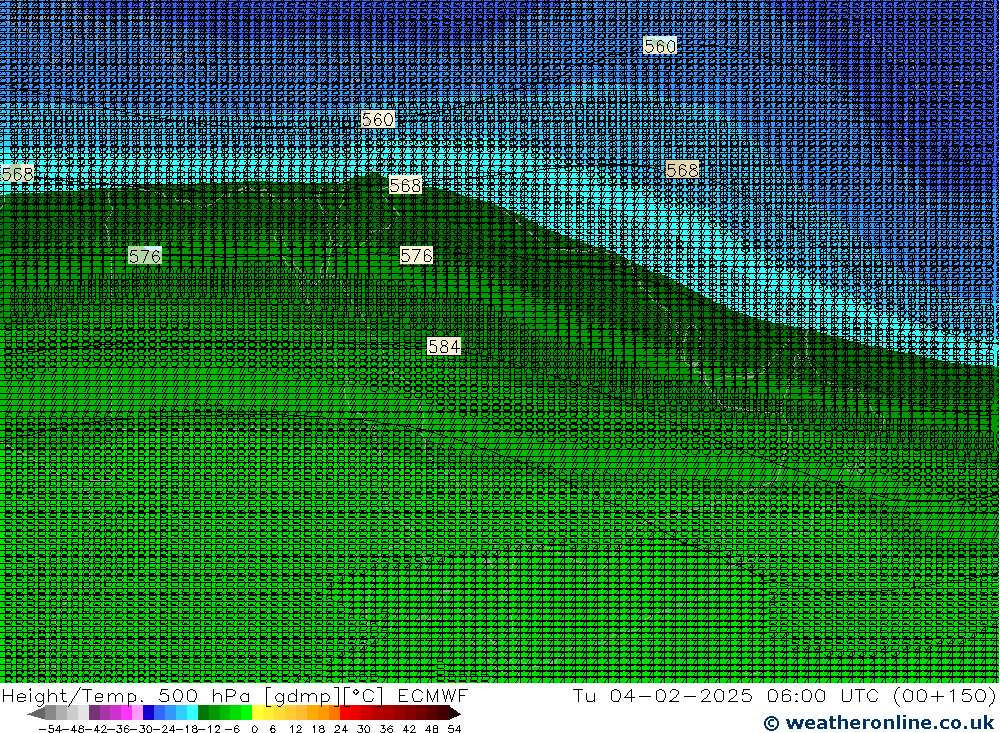Image resolution: width=1000 pixels, height=733 pixels.
Task: Click the forecast date 'Tu 04-02-2025'
Action: (x=663, y=695)
